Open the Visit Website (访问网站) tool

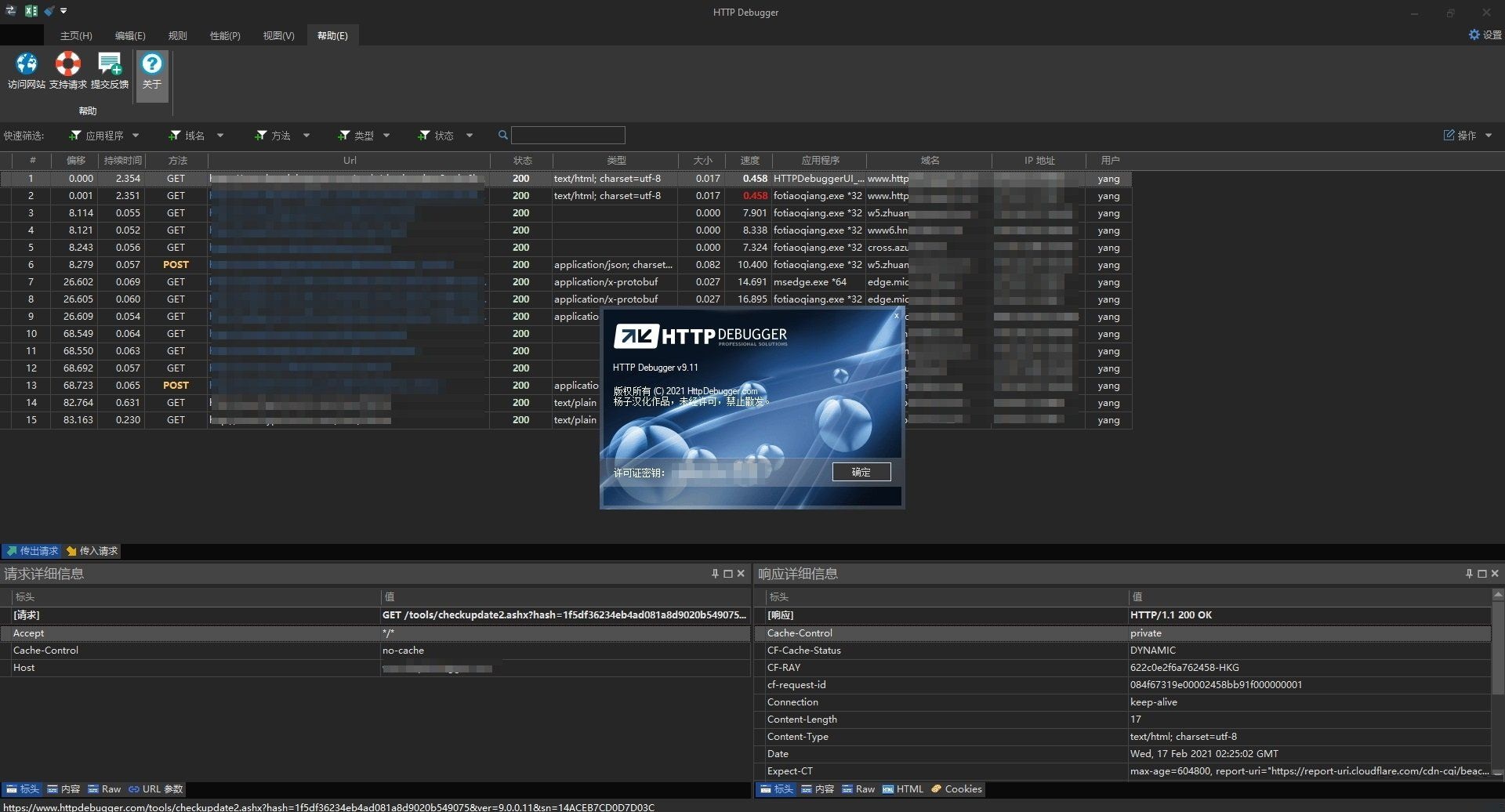26,71
